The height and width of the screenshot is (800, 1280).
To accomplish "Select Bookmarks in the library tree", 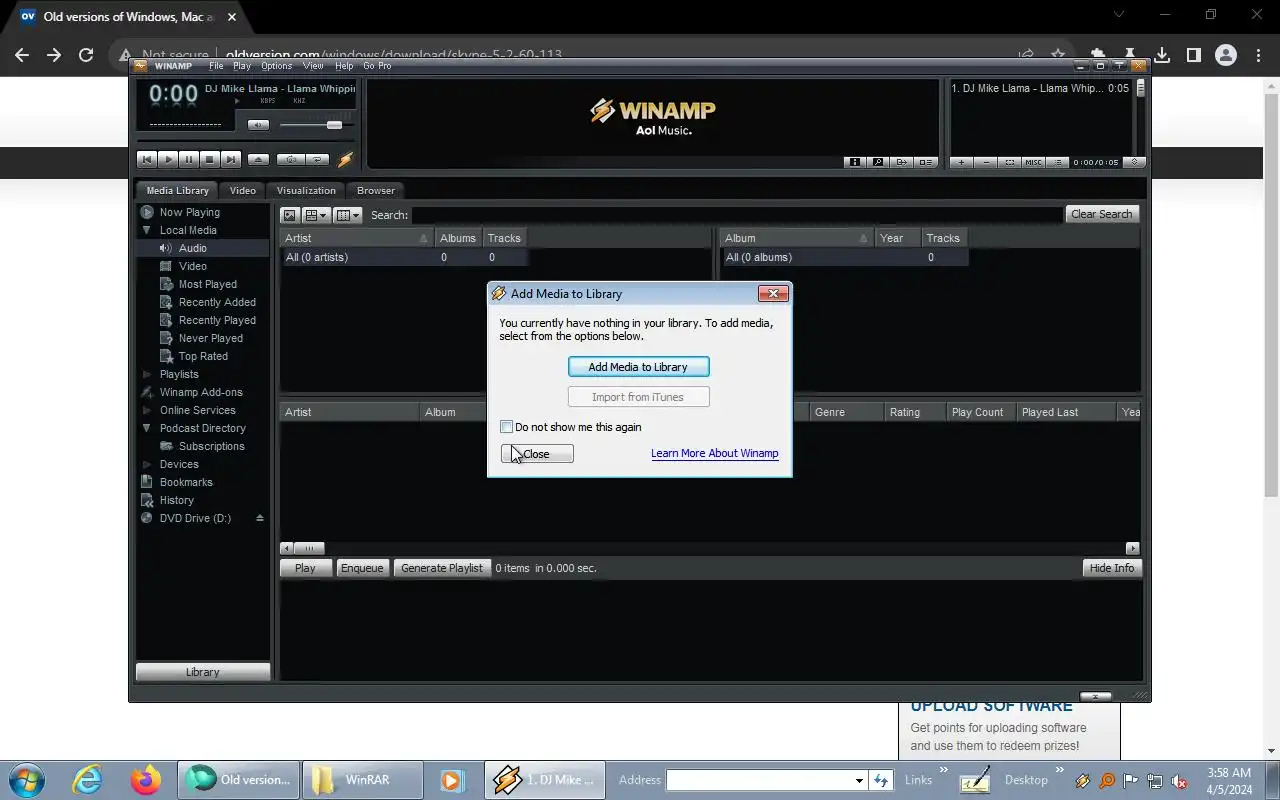I will click(x=186, y=482).
